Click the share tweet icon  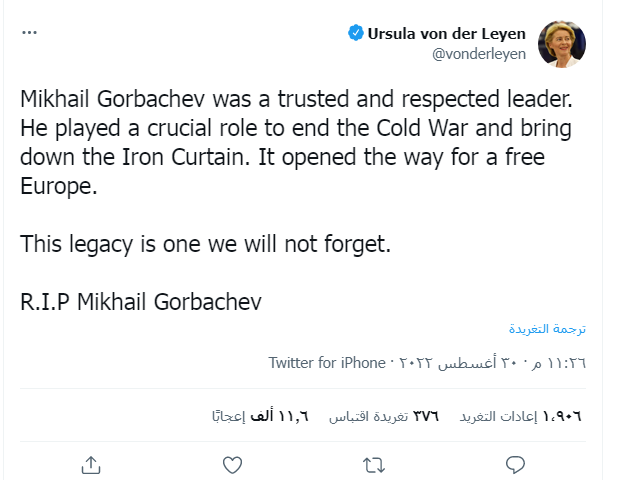click(90, 464)
